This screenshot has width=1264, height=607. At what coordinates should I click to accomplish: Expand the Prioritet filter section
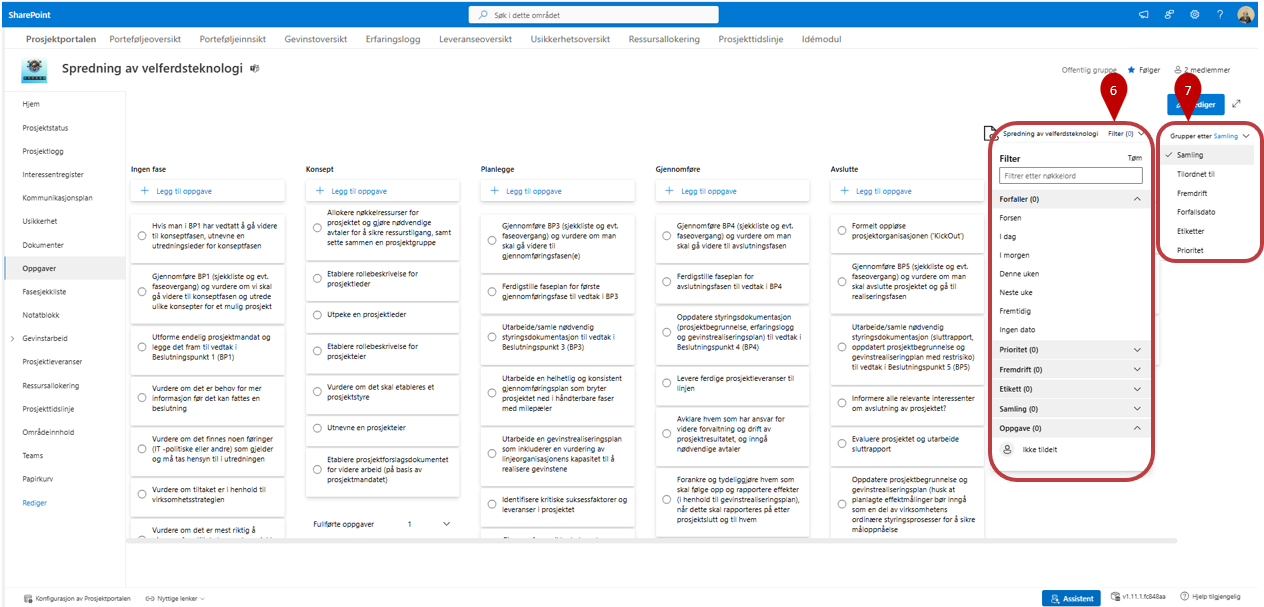click(x=1137, y=350)
